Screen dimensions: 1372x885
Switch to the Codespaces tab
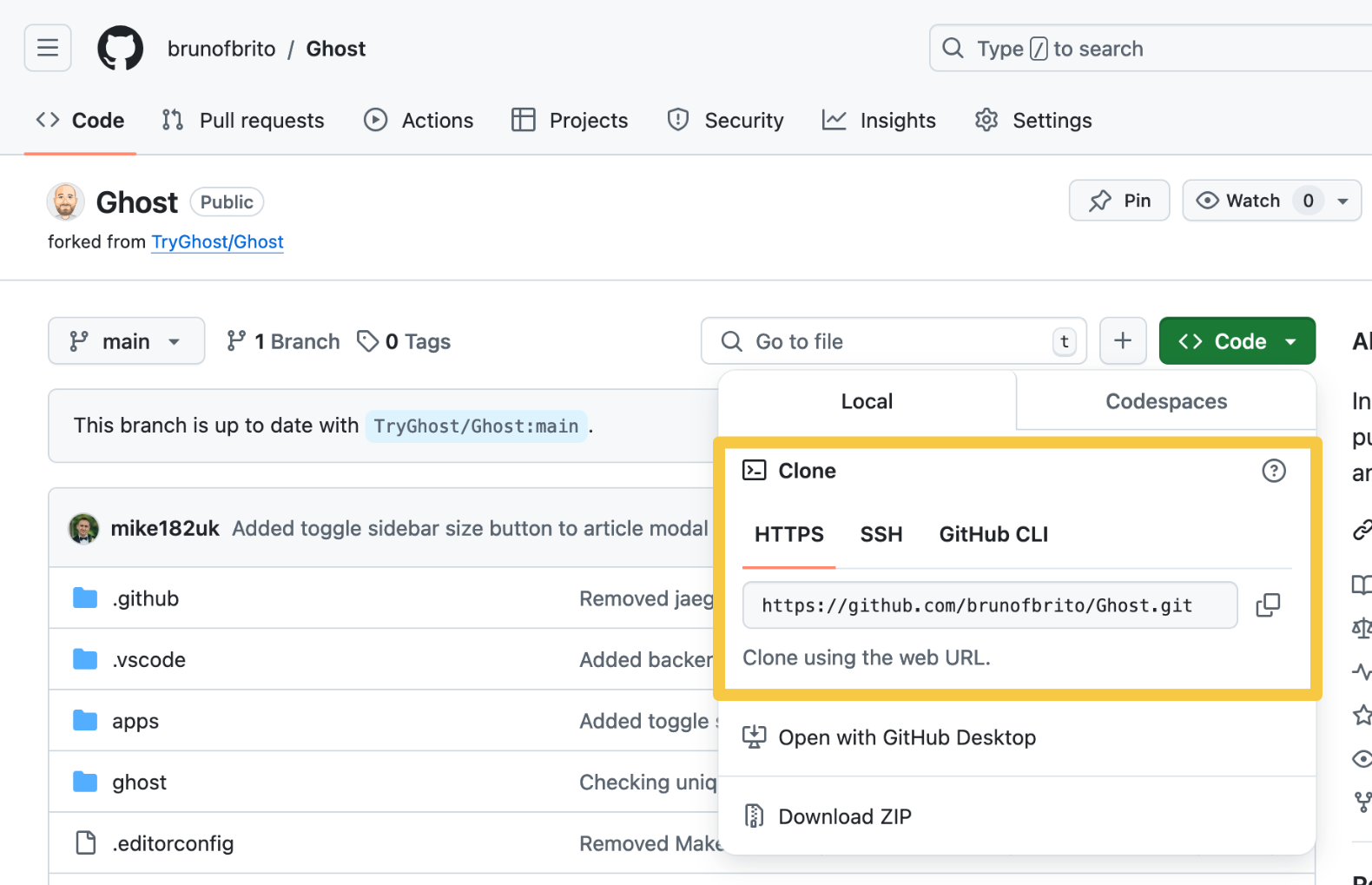tap(1165, 401)
